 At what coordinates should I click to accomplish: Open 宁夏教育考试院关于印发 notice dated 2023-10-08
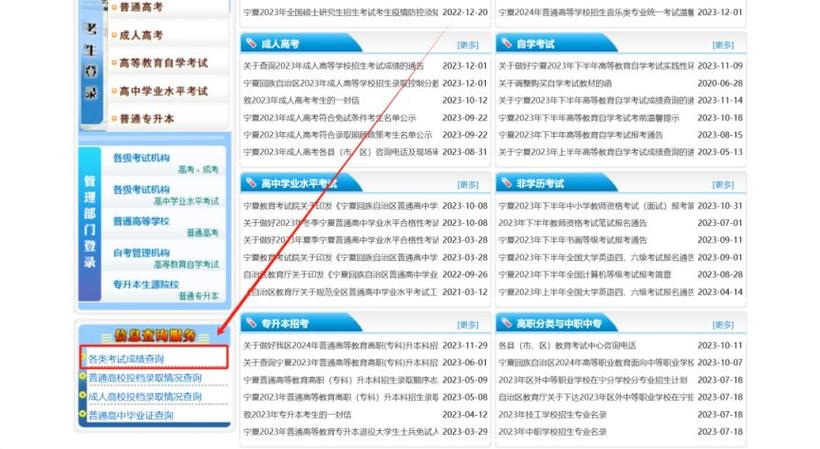(341, 205)
